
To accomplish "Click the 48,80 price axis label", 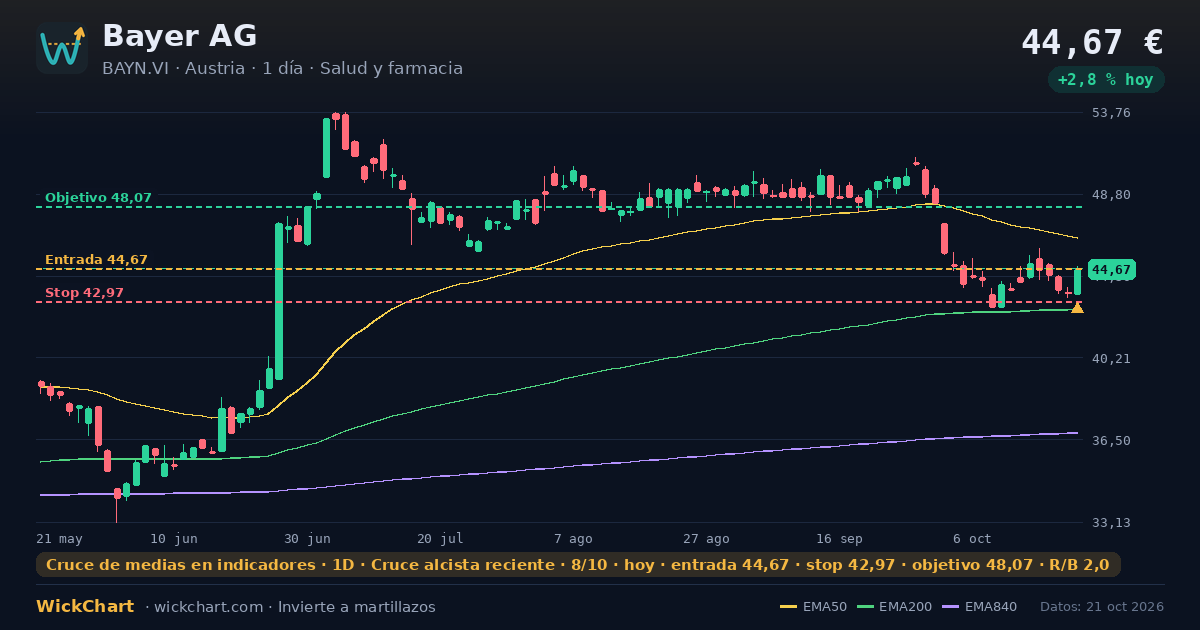I will pyautogui.click(x=1111, y=195).
